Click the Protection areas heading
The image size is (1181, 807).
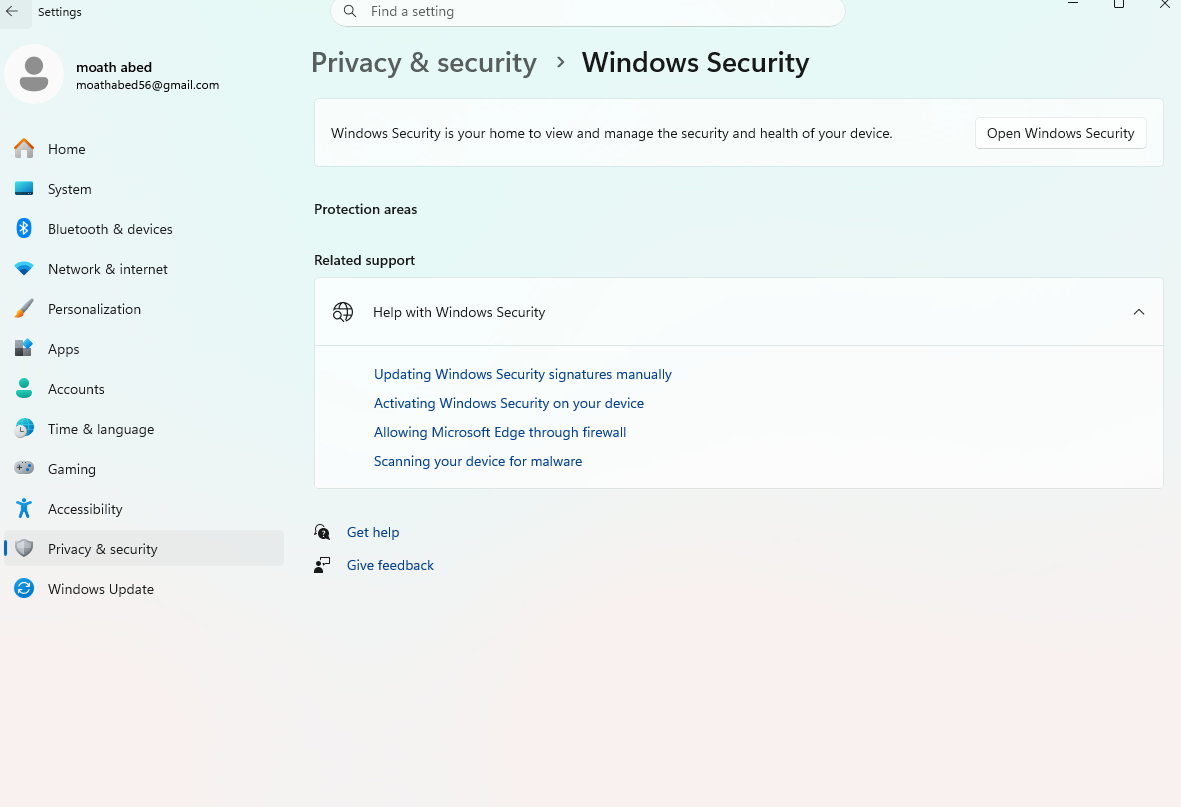(x=365, y=209)
